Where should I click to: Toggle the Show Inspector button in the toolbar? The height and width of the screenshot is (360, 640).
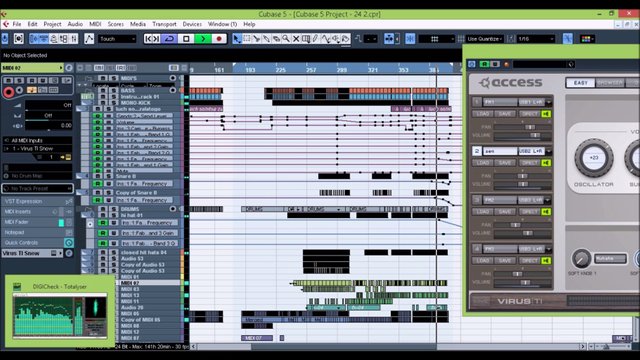coord(33,39)
